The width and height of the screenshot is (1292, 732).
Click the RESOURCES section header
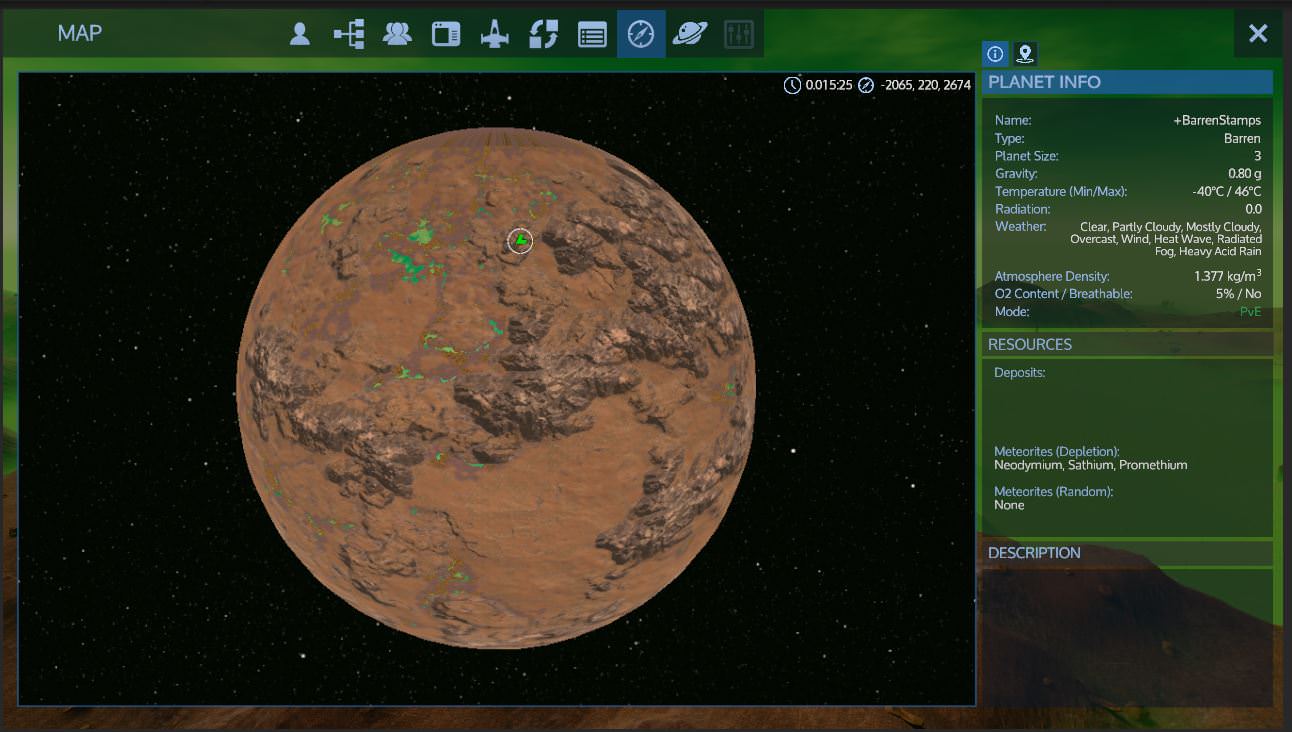tap(1030, 344)
